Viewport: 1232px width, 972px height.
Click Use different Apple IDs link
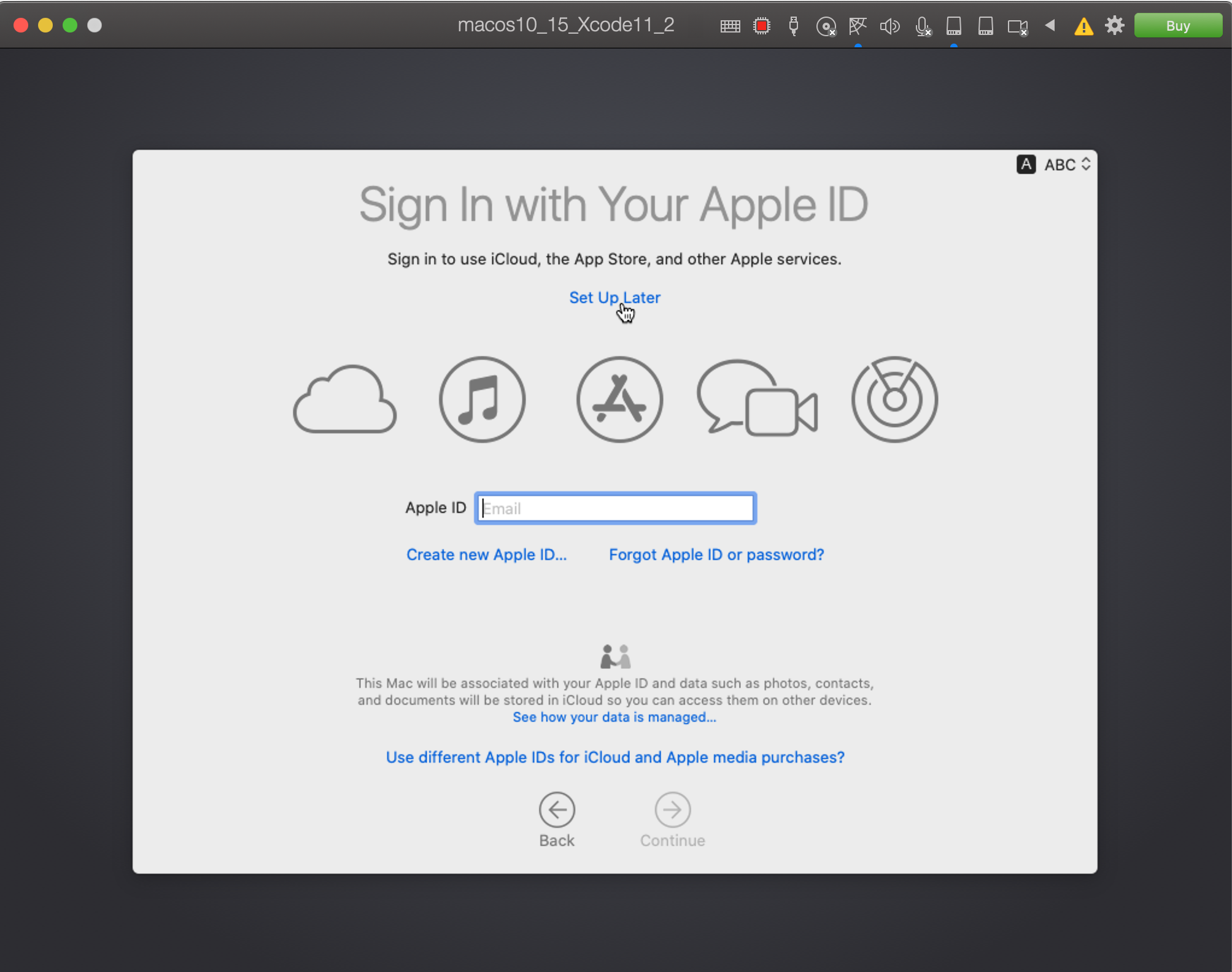[x=615, y=757]
